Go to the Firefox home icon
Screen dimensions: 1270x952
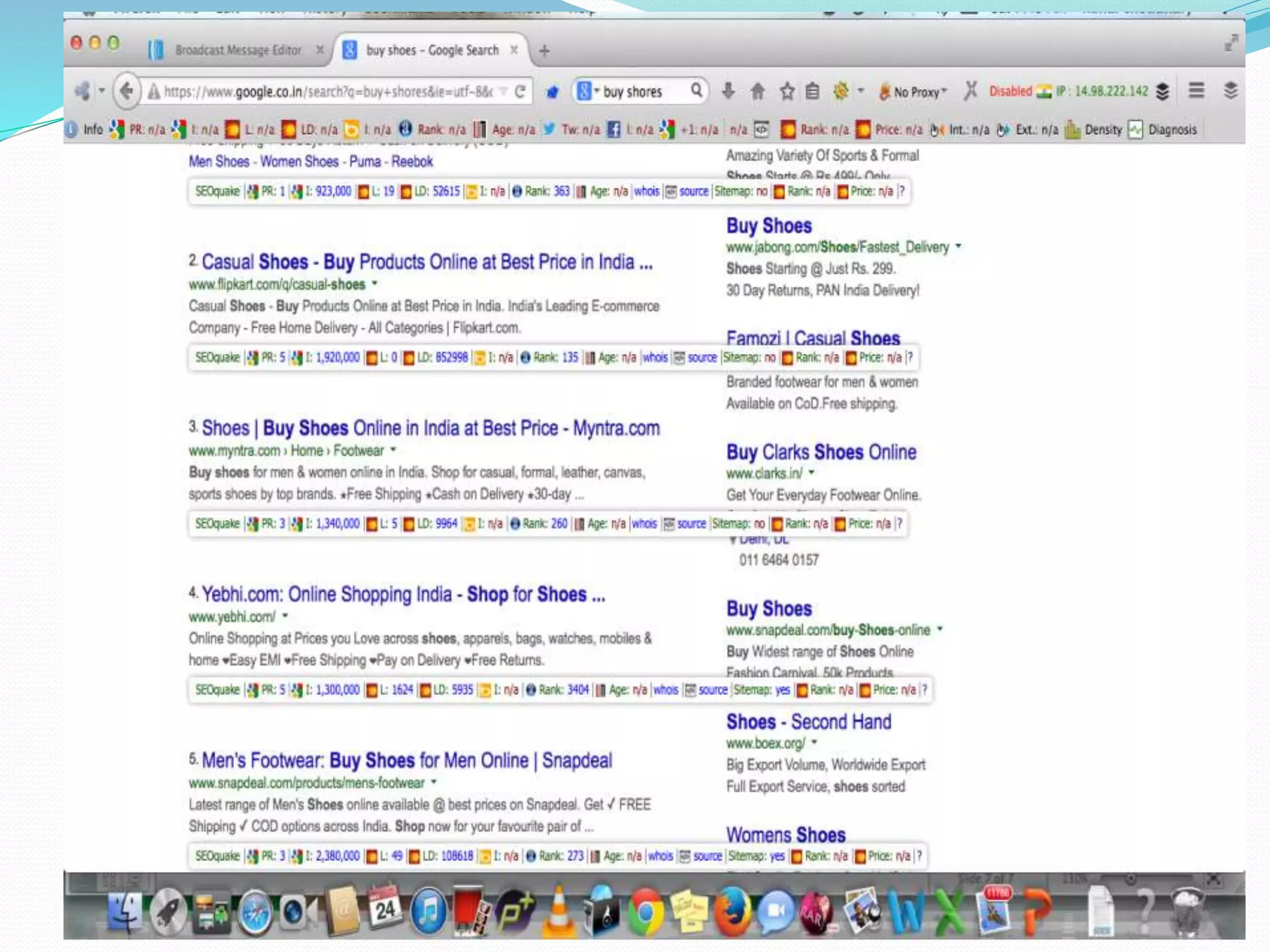click(x=757, y=92)
